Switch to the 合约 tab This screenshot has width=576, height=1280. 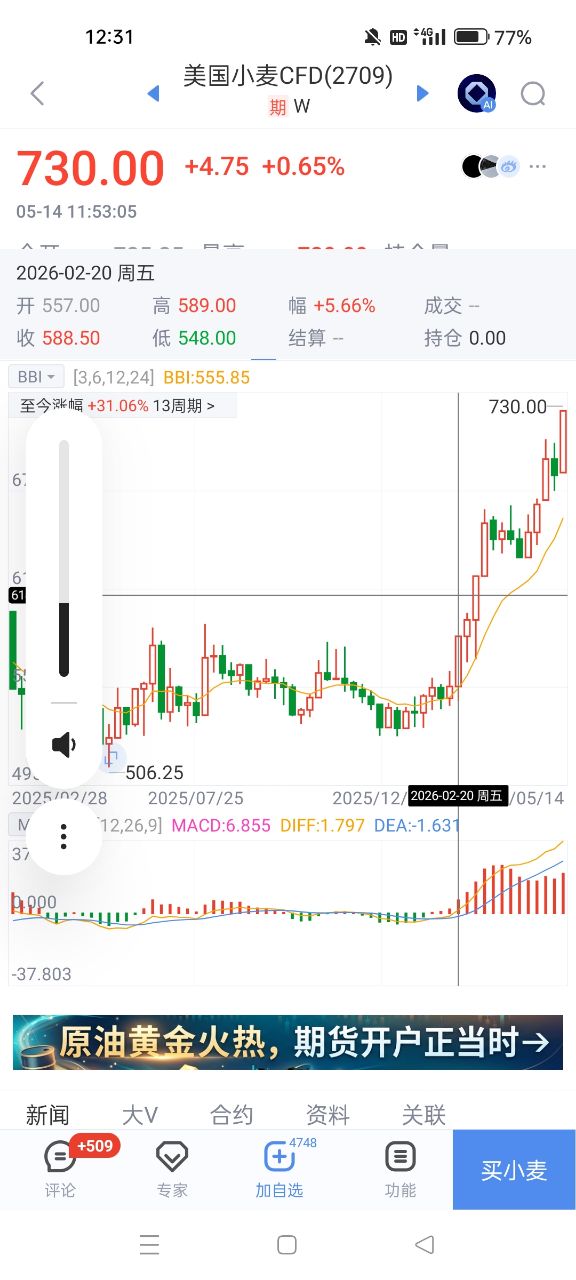[231, 1114]
